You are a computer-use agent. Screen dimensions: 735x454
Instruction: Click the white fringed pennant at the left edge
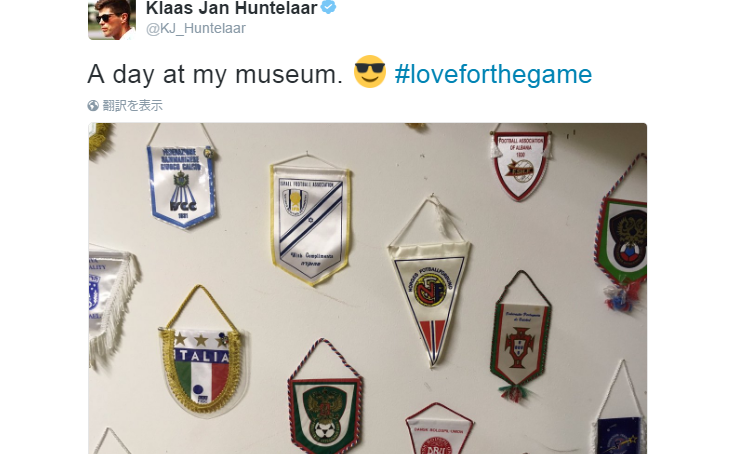(x=109, y=300)
